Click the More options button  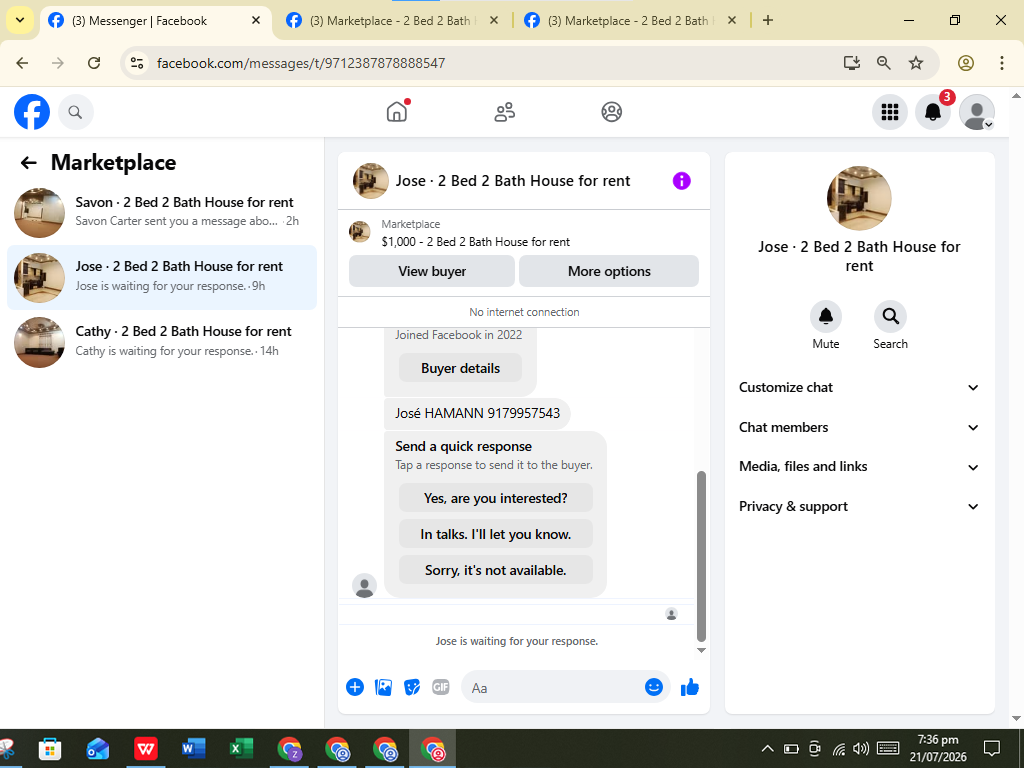pos(609,271)
